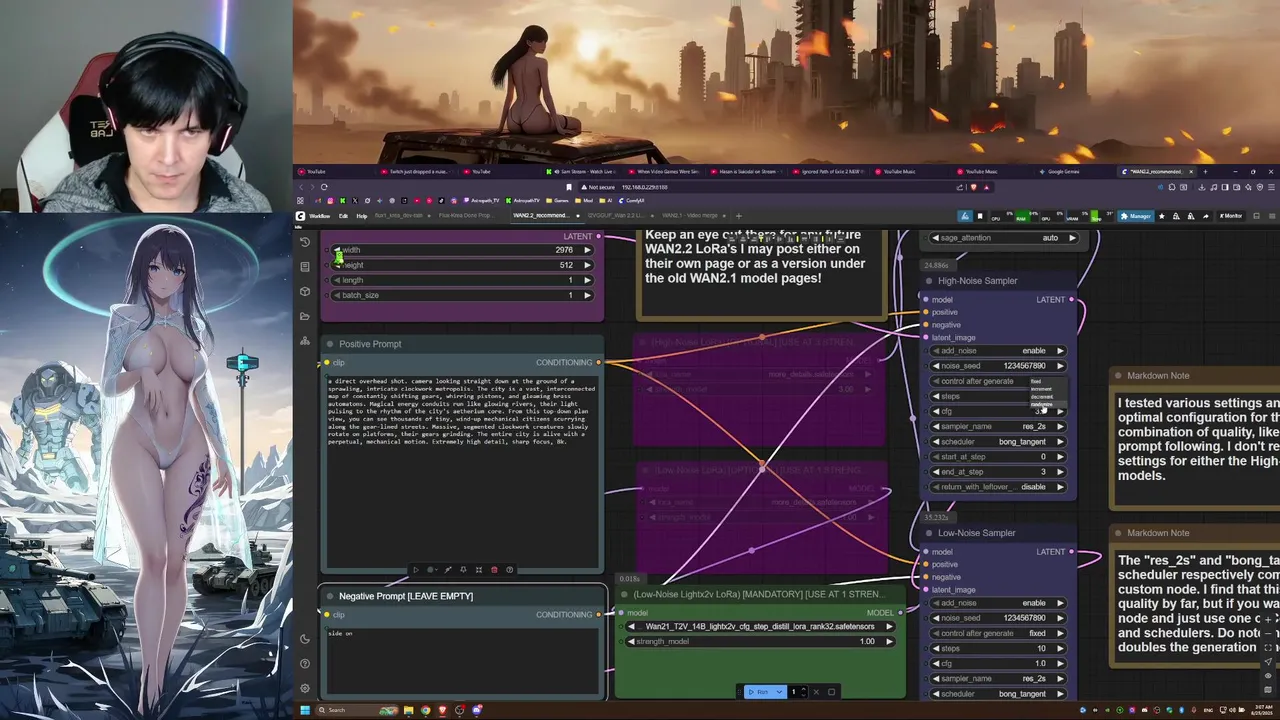Open the model library cube icon

click(x=305, y=291)
